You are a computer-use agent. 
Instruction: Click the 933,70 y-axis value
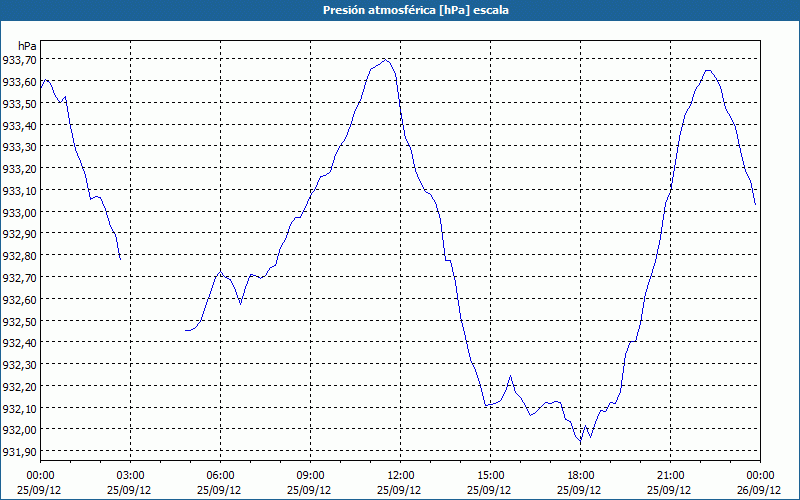tap(19, 60)
